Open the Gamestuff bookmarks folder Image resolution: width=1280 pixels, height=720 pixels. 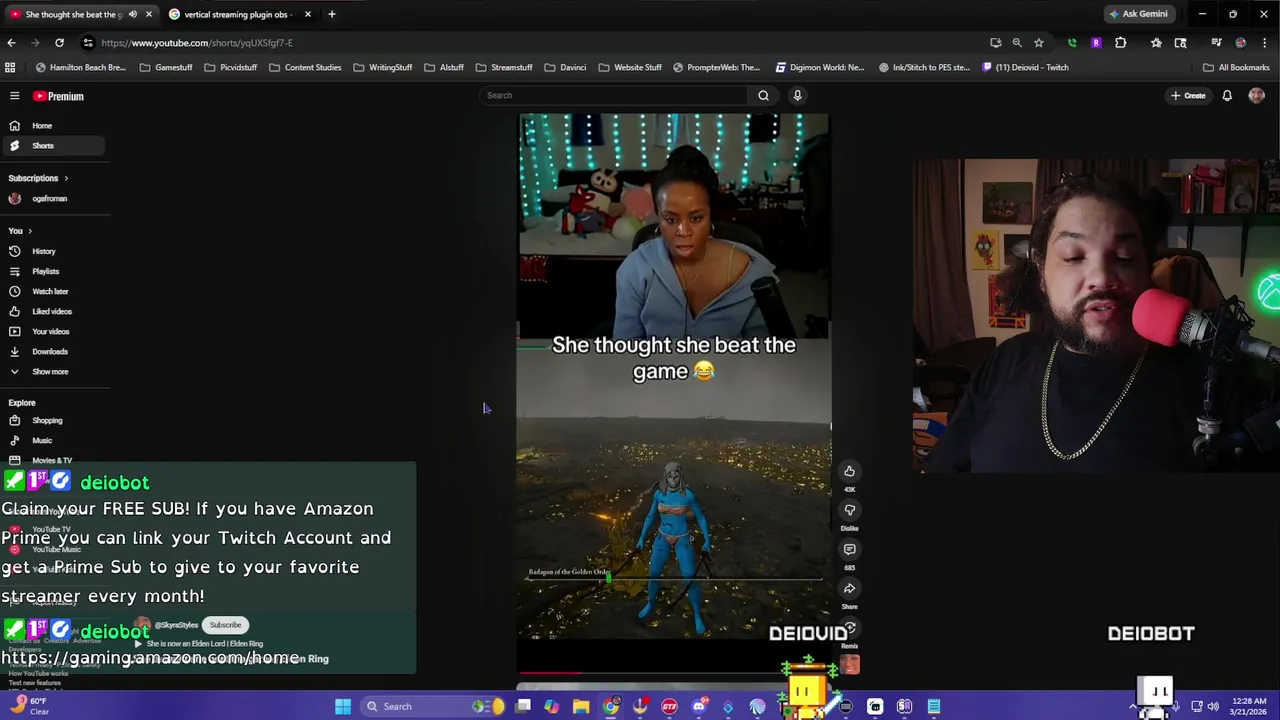click(166, 67)
